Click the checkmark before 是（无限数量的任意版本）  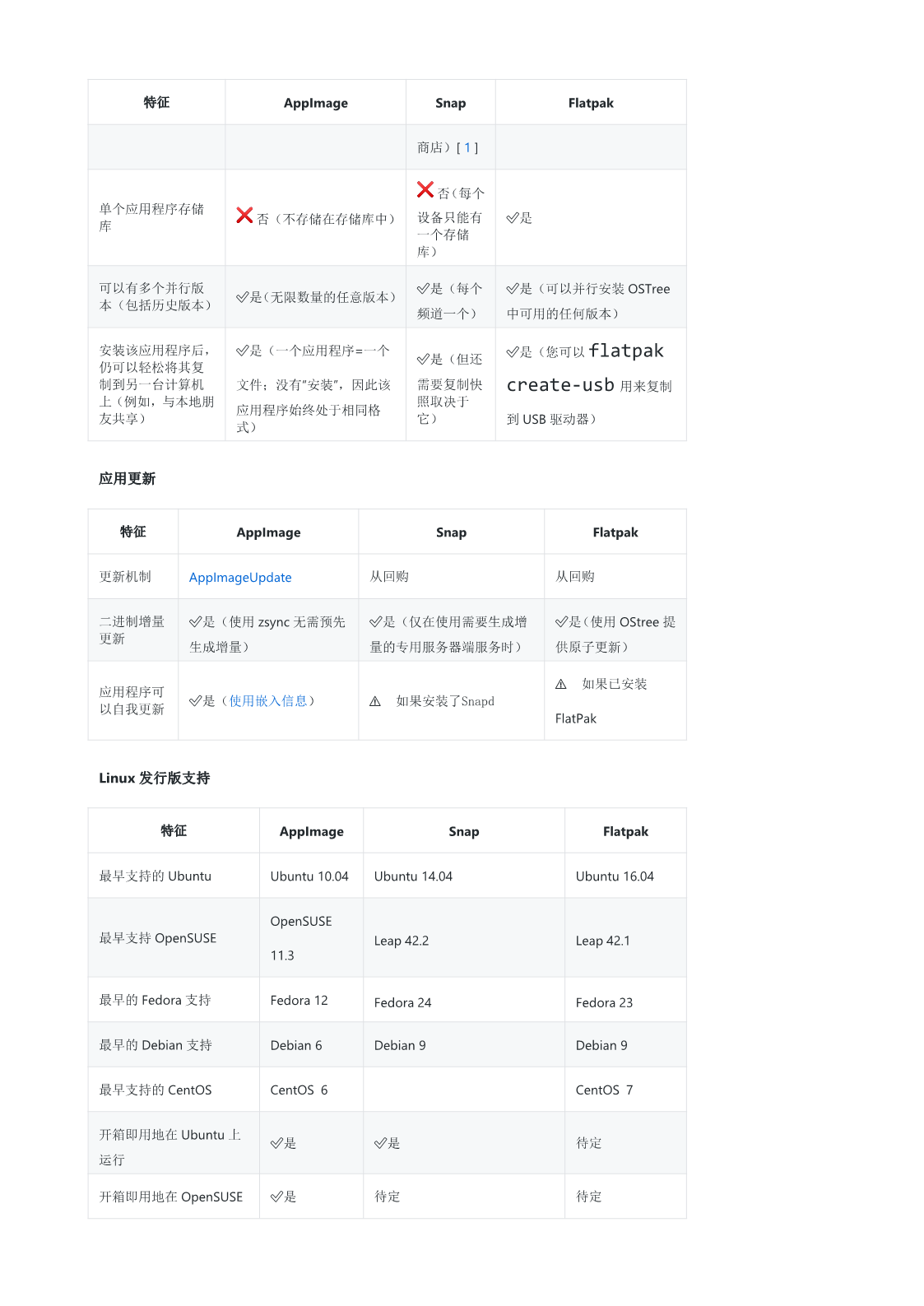tap(243, 297)
